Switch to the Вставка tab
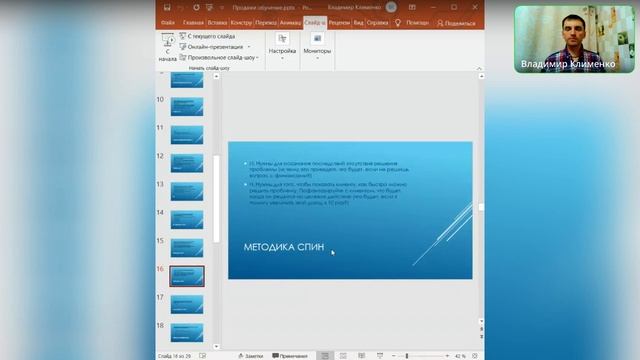 click(217, 23)
